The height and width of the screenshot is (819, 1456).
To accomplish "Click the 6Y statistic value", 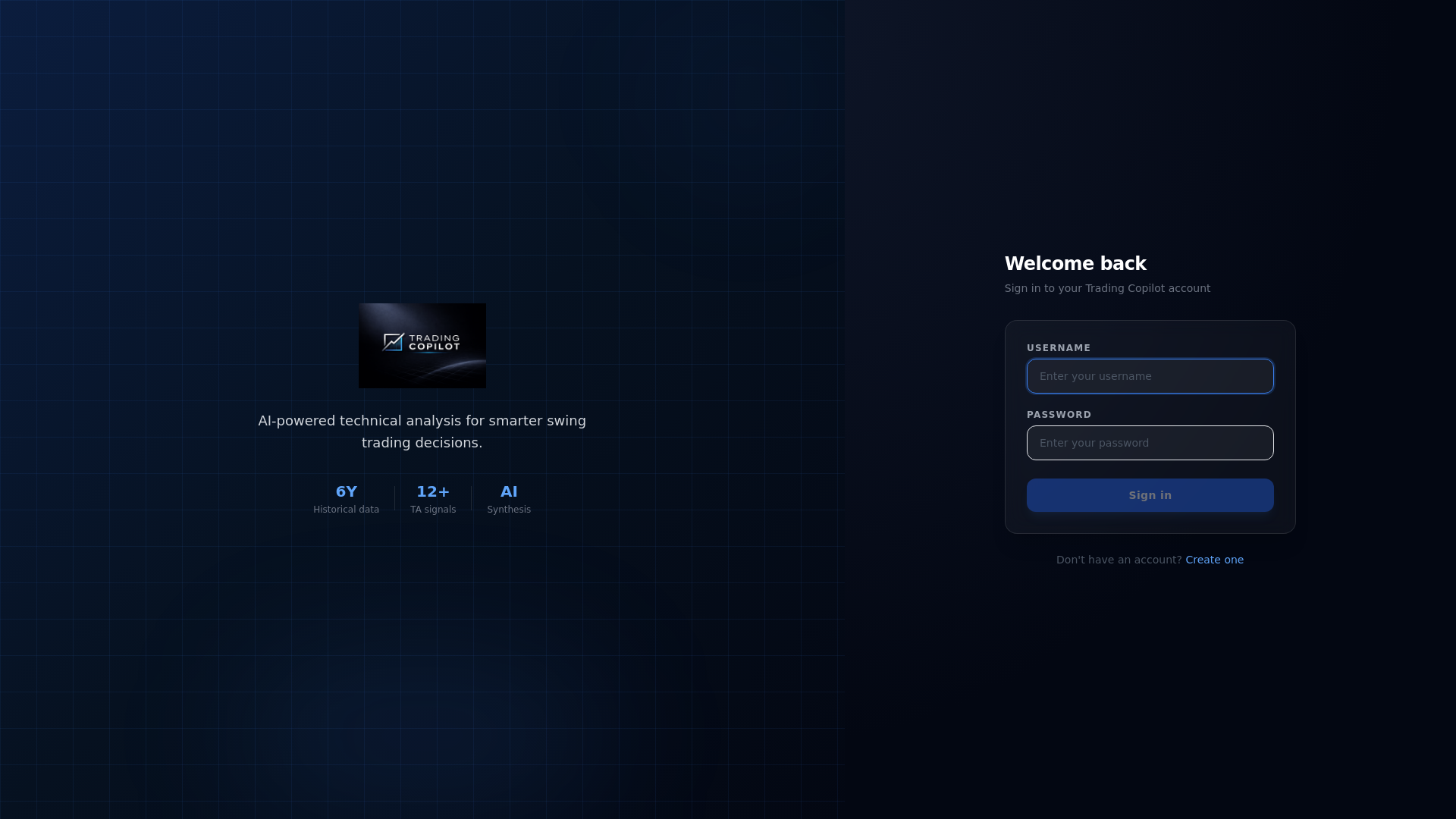I will coord(346,491).
